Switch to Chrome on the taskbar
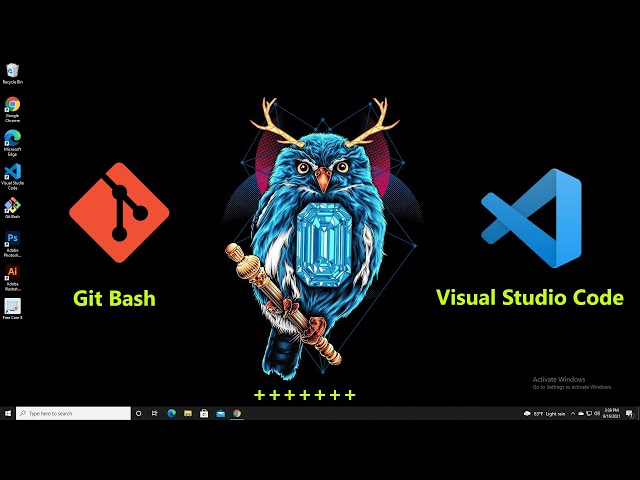The width and height of the screenshot is (640, 480). (x=237, y=413)
